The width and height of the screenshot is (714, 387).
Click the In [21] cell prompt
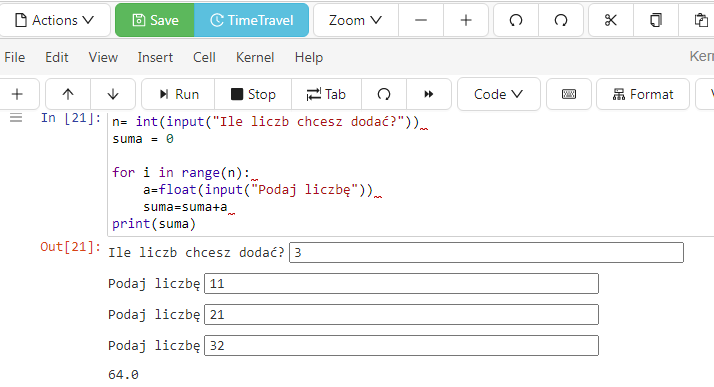(71, 118)
